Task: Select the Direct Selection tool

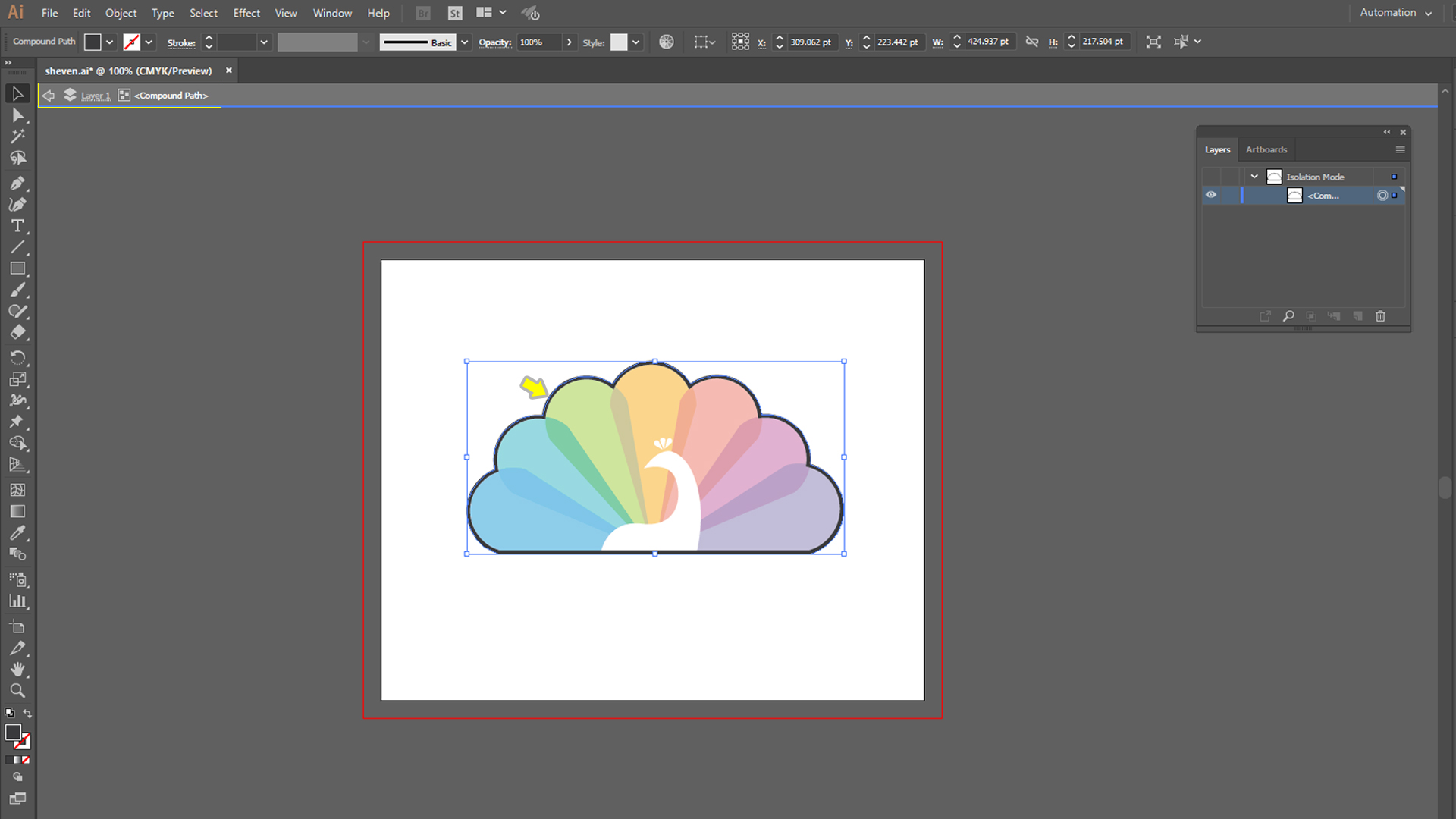Action: pos(17,115)
